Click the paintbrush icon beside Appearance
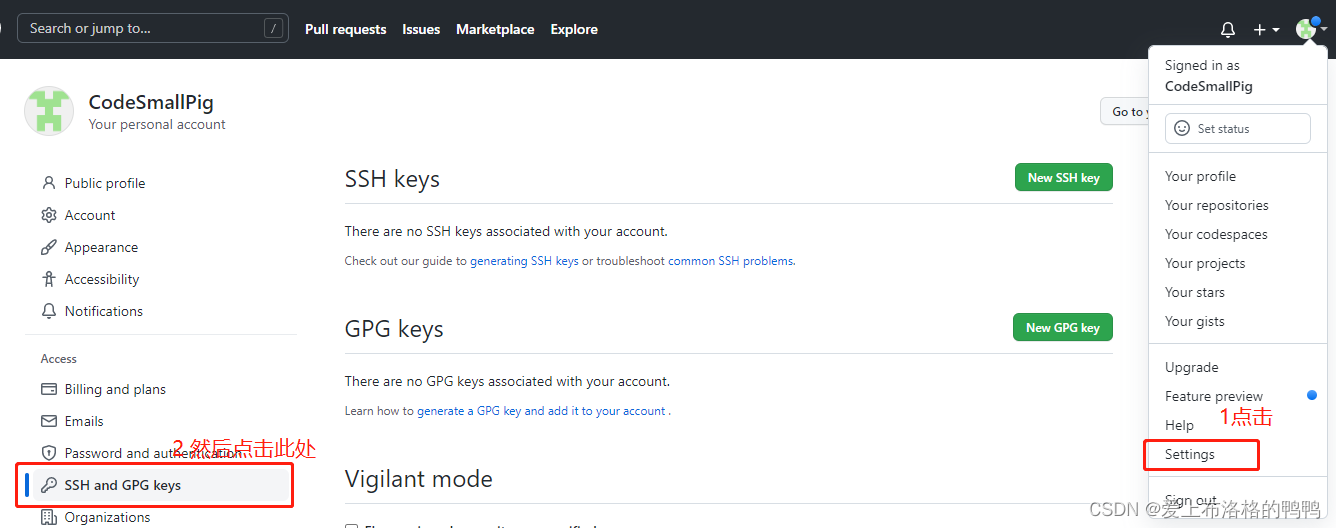Screen dimensions: 1336x528 coord(49,247)
